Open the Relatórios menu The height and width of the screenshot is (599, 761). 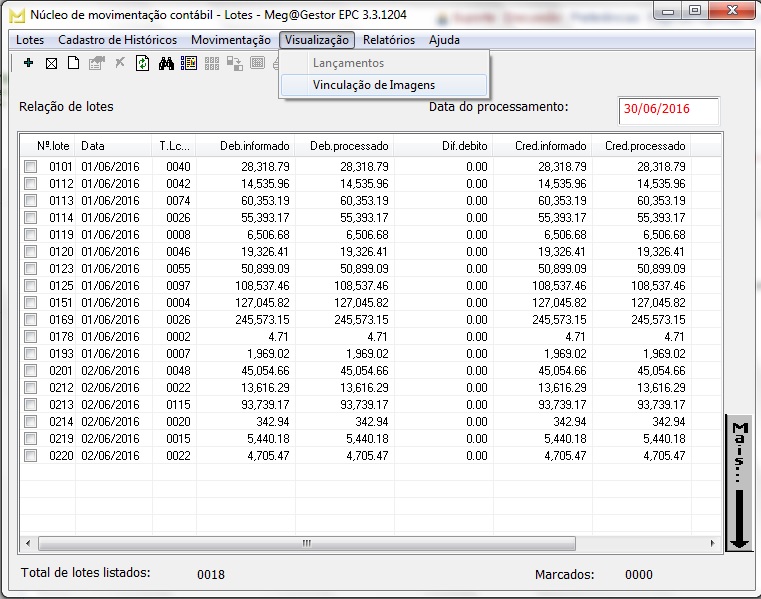click(x=388, y=40)
